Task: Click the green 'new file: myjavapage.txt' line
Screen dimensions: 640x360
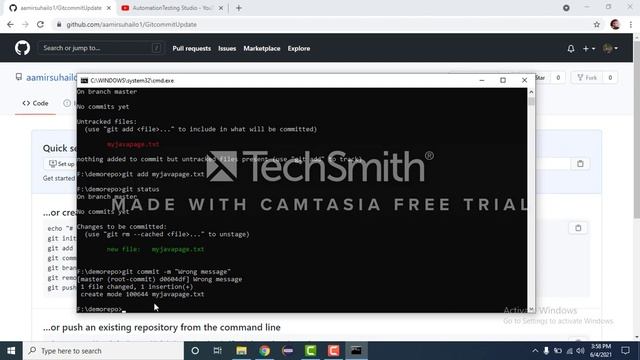Action: click(156, 249)
